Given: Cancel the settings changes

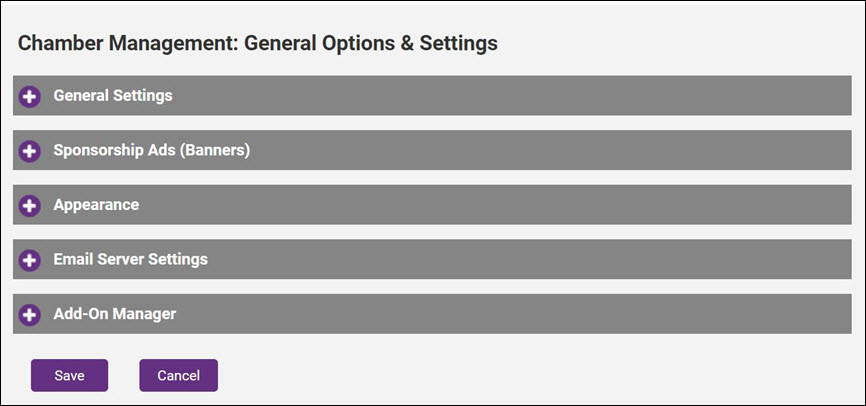Looking at the screenshot, I should 178,376.
